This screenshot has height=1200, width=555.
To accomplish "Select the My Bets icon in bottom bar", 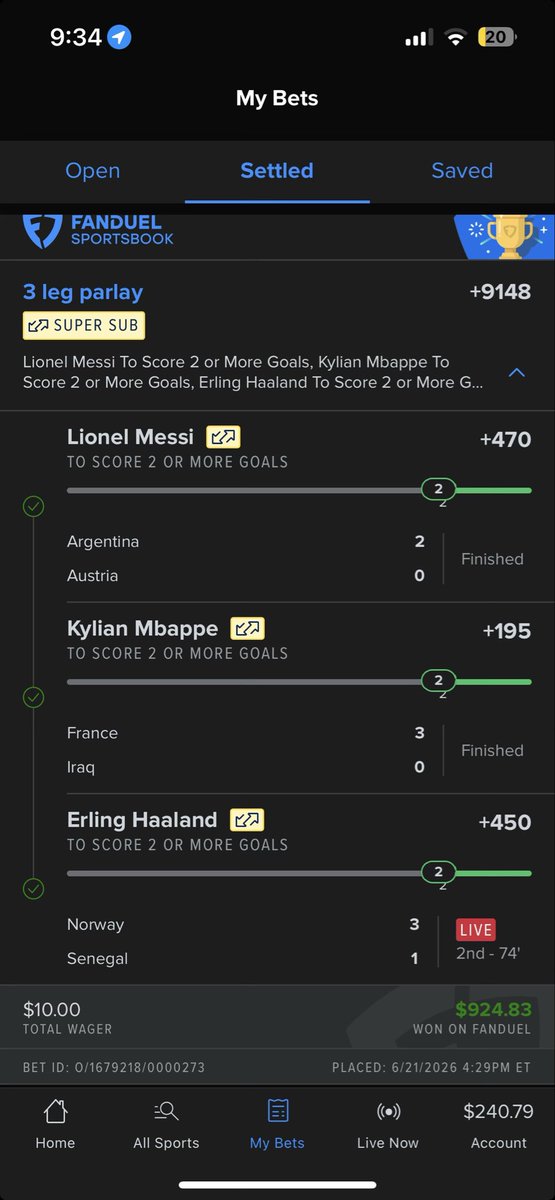I will (278, 1111).
